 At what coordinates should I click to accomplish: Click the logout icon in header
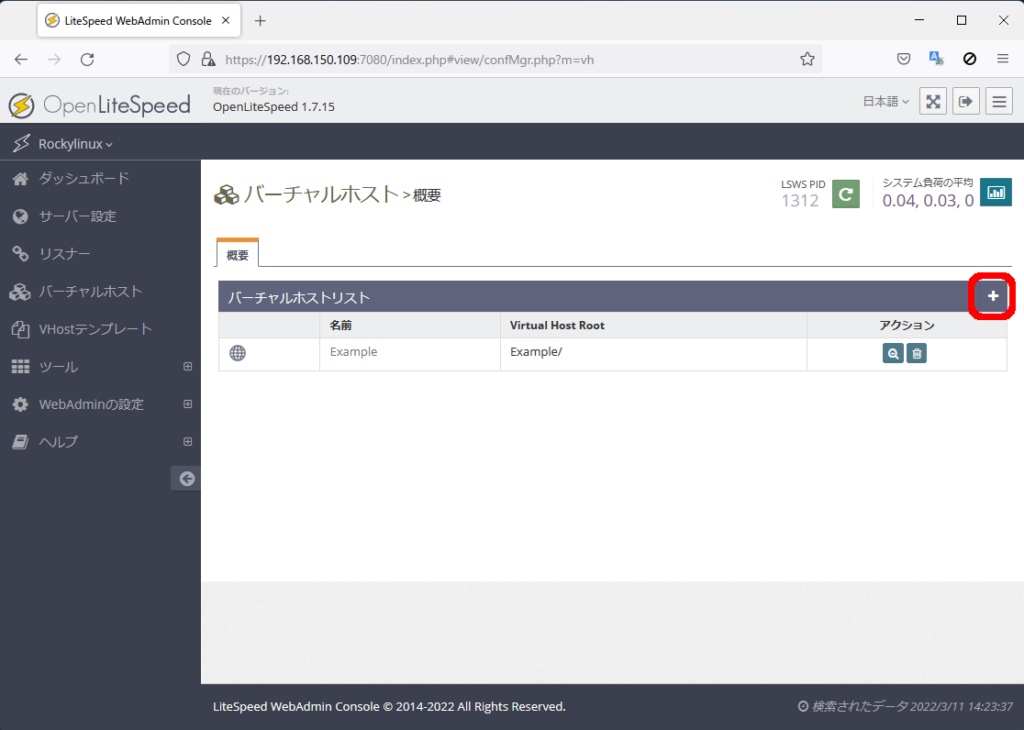coord(966,101)
